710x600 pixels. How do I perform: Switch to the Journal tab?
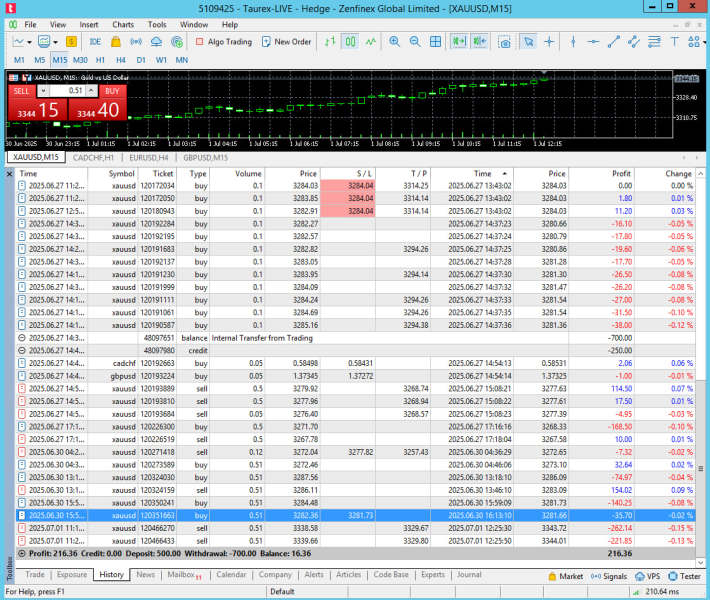pos(468,575)
